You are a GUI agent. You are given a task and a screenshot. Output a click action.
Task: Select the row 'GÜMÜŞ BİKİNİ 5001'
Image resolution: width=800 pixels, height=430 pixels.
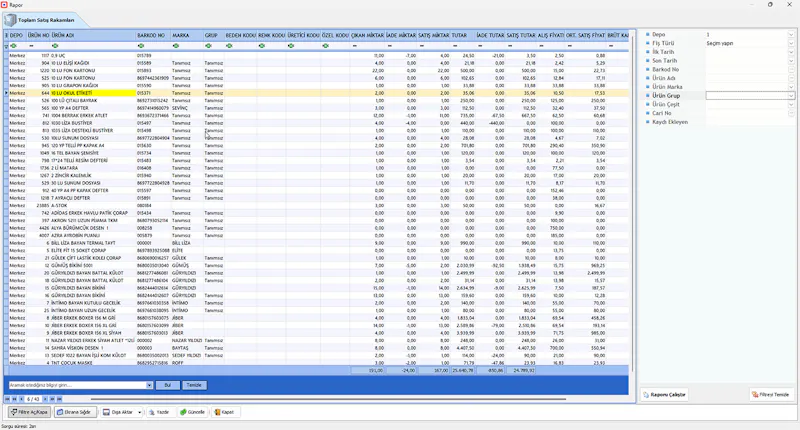coord(319,265)
